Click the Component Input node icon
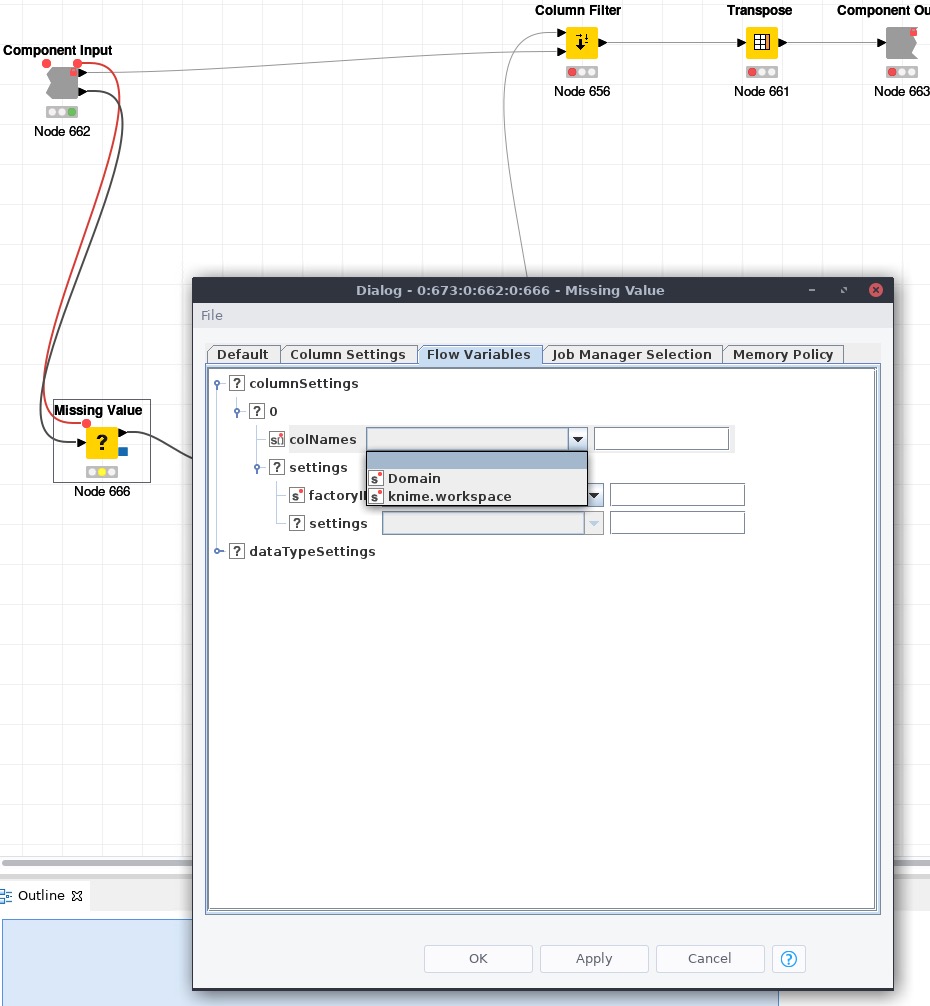This screenshot has height=1006, width=930. pos(62,83)
